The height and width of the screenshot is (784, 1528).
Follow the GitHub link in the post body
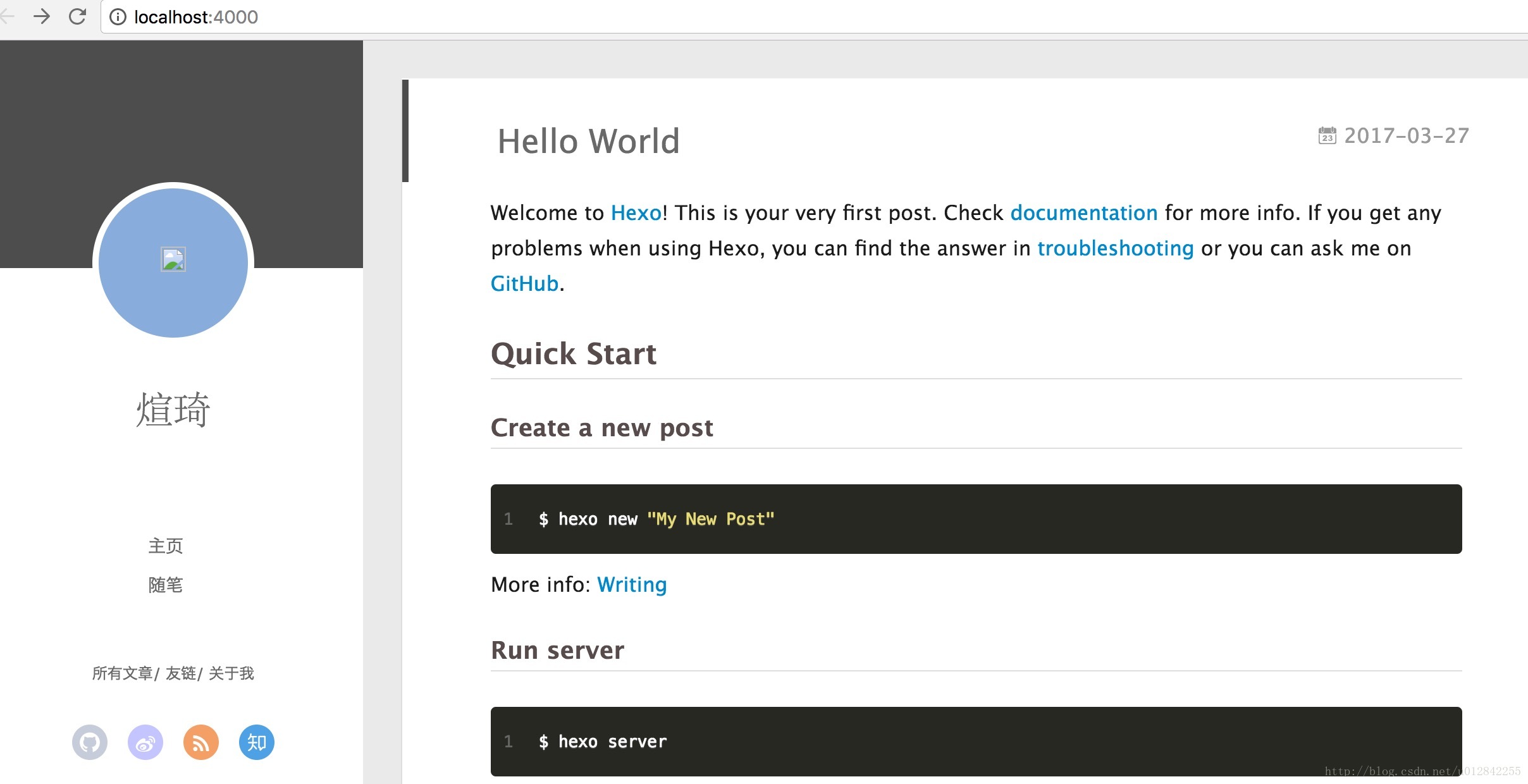(525, 284)
